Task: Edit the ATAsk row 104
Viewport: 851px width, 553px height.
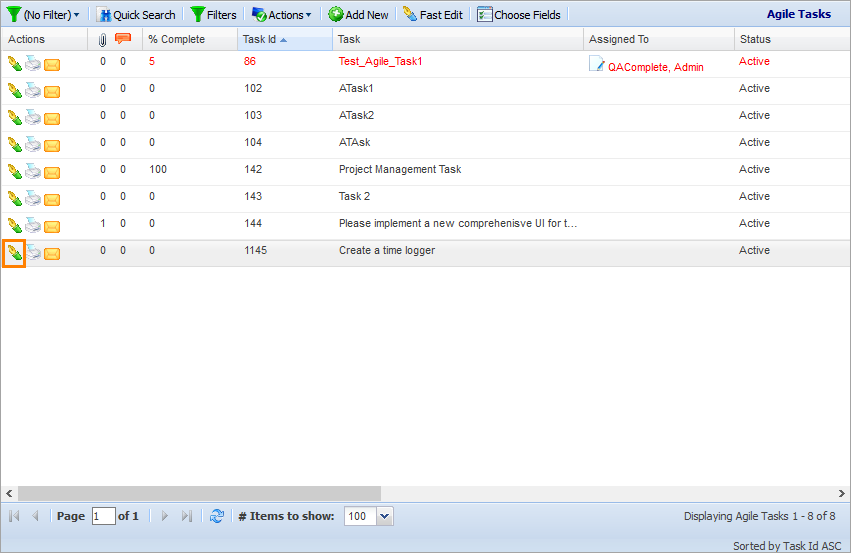Action: coord(15,145)
